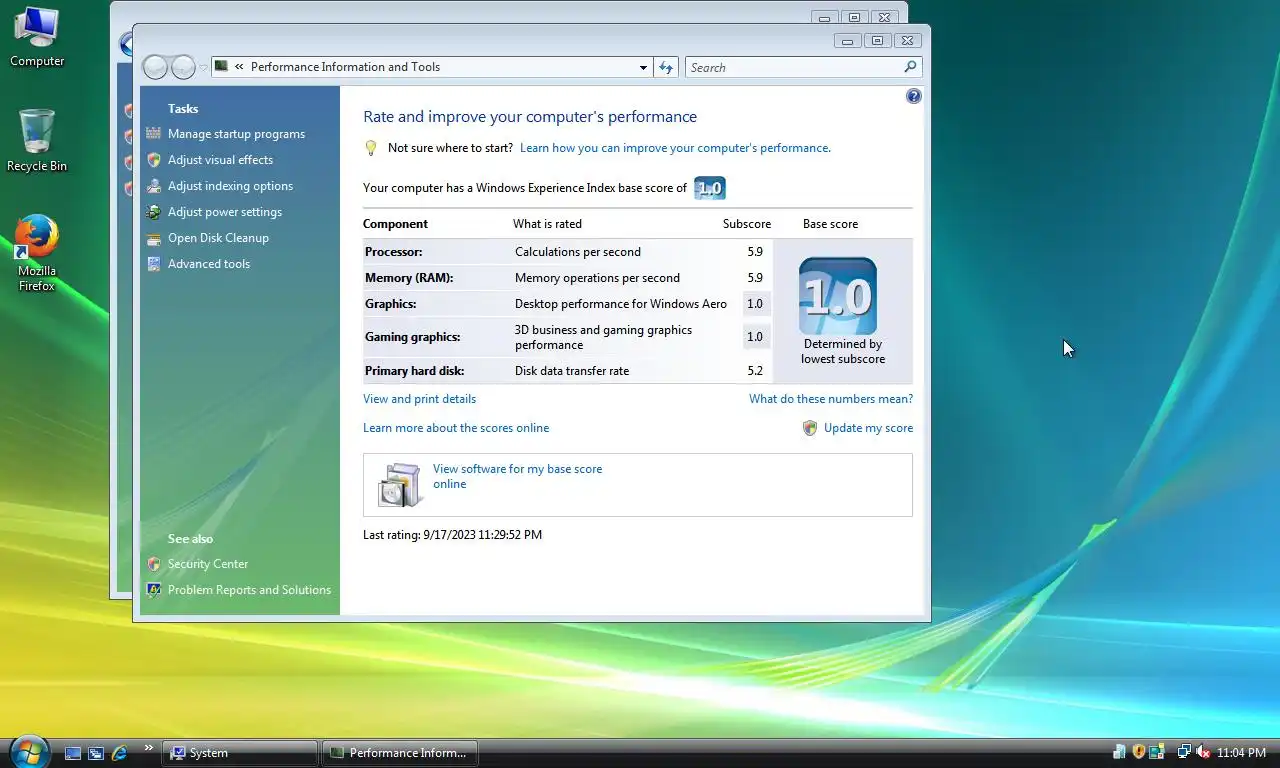The height and width of the screenshot is (768, 1280).
Task: Click Manage startup programs
Action: point(236,134)
